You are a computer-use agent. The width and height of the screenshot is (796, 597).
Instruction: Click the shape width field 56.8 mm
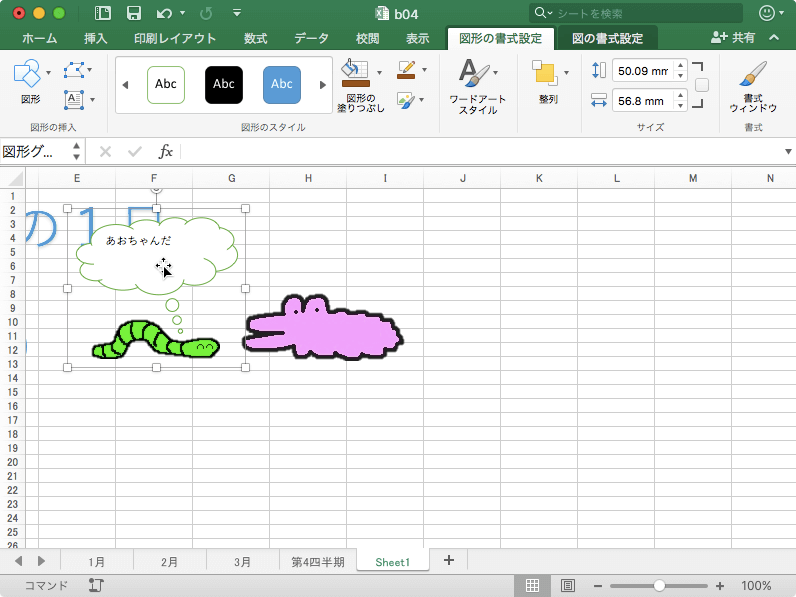tap(643, 101)
